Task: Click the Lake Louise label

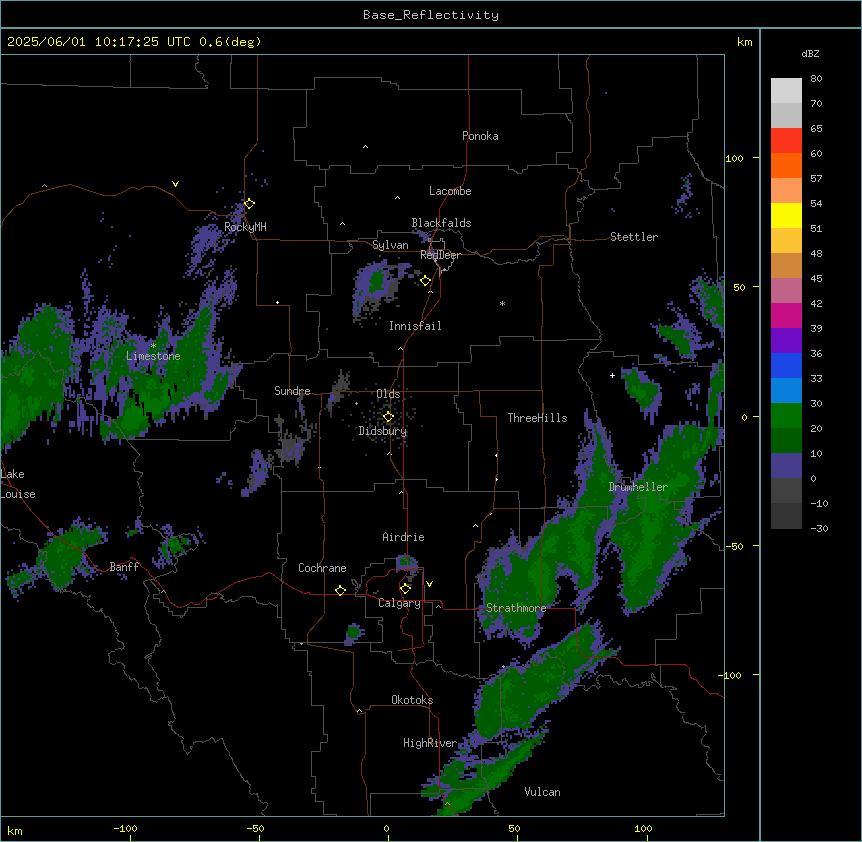Action: pyautogui.click(x=18, y=484)
